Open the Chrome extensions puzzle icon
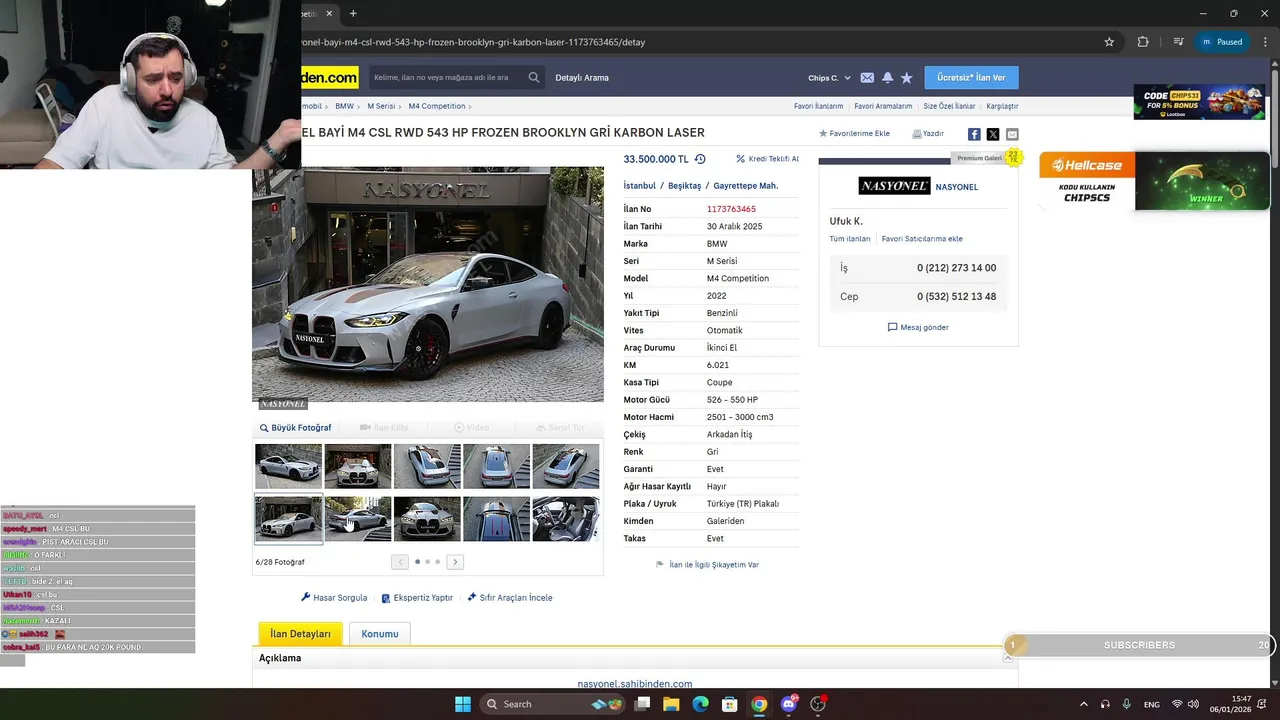The width and height of the screenshot is (1280, 720). pos(1143,42)
